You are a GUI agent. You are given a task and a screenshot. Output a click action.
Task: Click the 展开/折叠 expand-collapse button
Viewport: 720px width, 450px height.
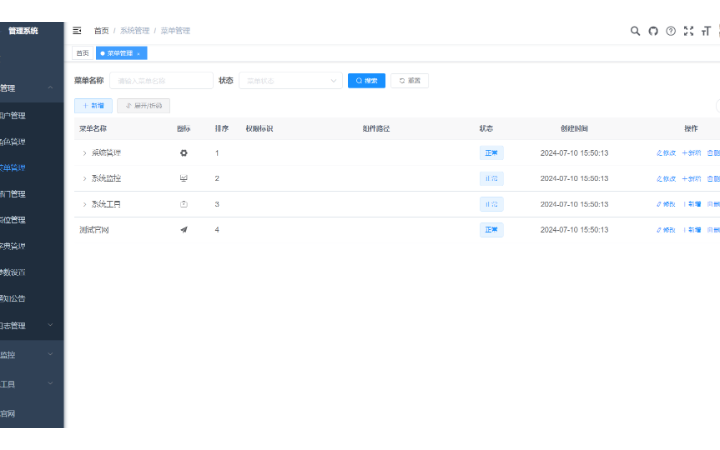(143, 106)
